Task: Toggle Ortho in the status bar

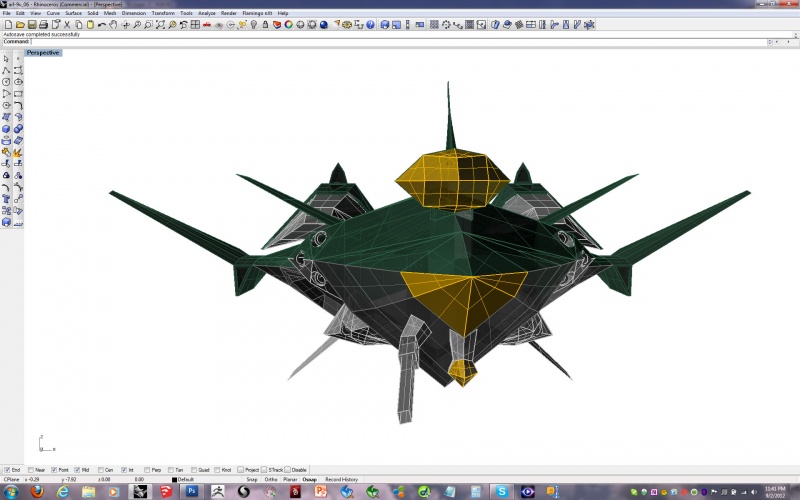Action: tap(271, 480)
